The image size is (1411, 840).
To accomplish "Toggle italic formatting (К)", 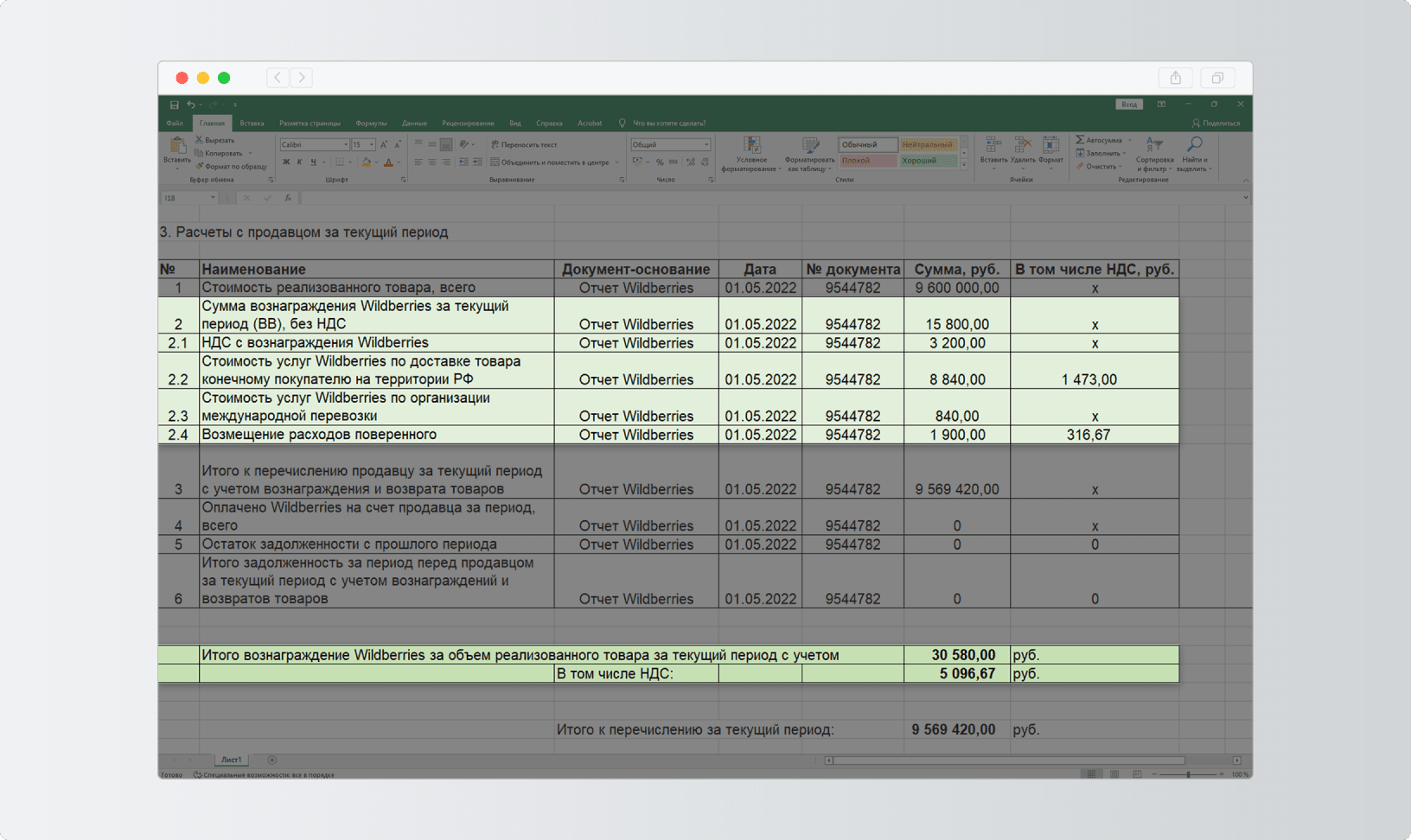I will pos(300,162).
